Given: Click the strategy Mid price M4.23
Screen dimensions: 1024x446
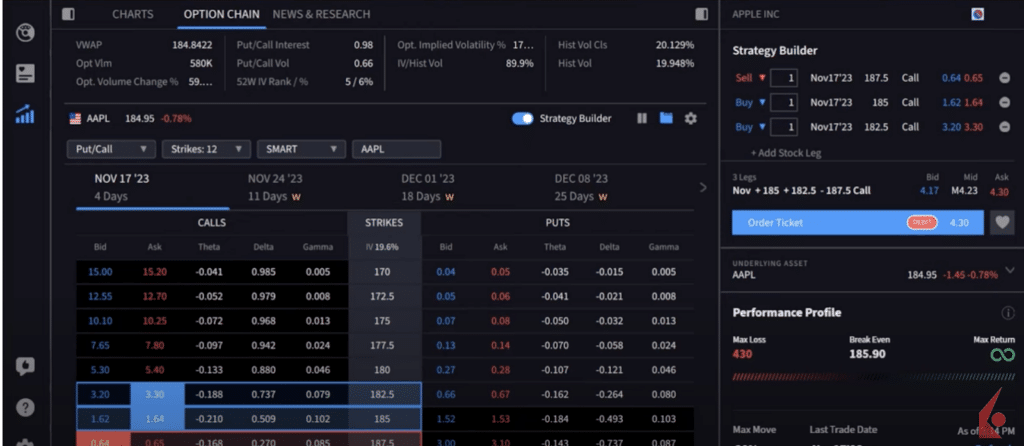Looking at the screenshot, I should pos(965,191).
